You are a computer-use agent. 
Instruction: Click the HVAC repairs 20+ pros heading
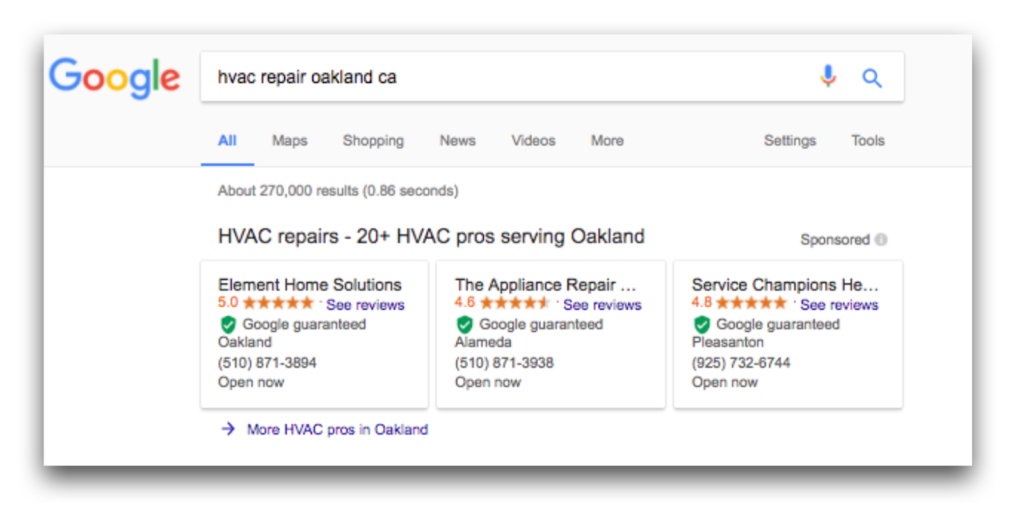pyautogui.click(x=432, y=236)
